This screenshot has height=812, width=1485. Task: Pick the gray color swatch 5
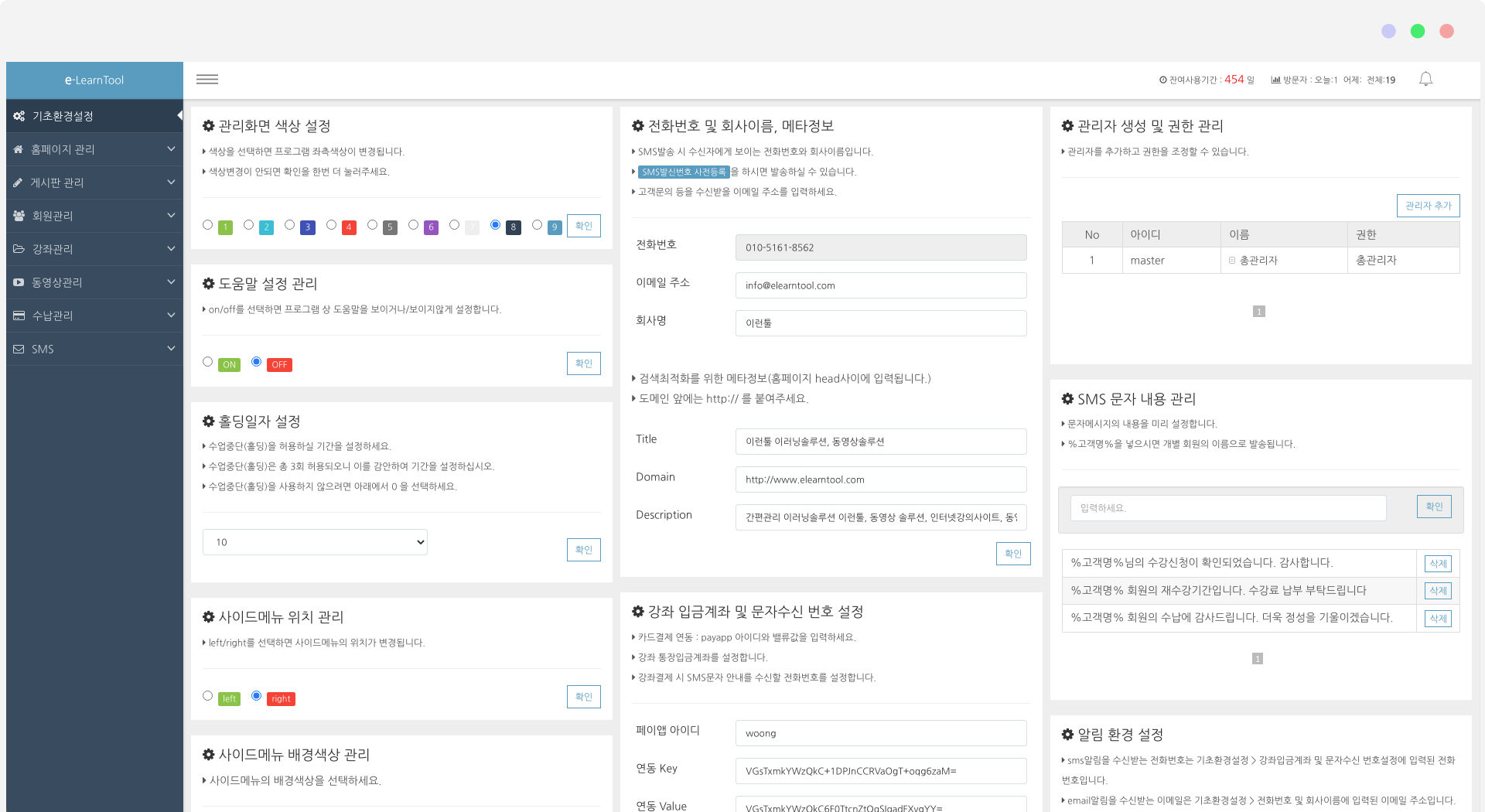[x=390, y=227]
